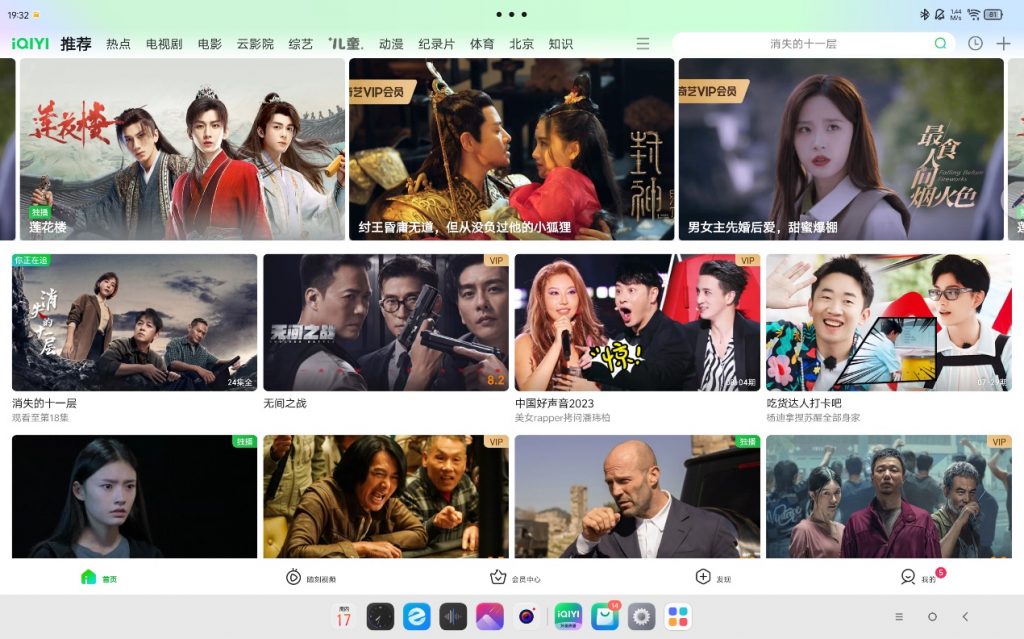The height and width of the screenshot is (639, 1024).
Task: Open the show 消失的十一层
Action: click(135, 320)
